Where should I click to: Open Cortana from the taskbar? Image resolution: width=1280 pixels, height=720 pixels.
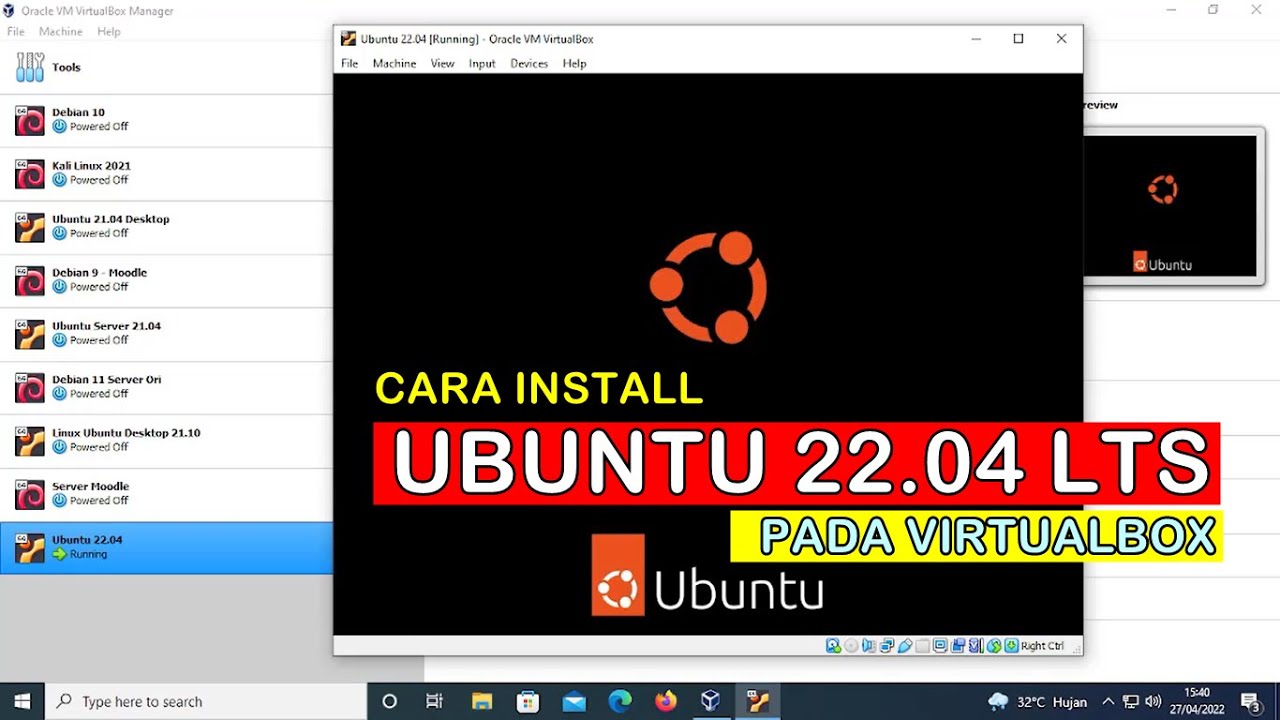point(390,701)
